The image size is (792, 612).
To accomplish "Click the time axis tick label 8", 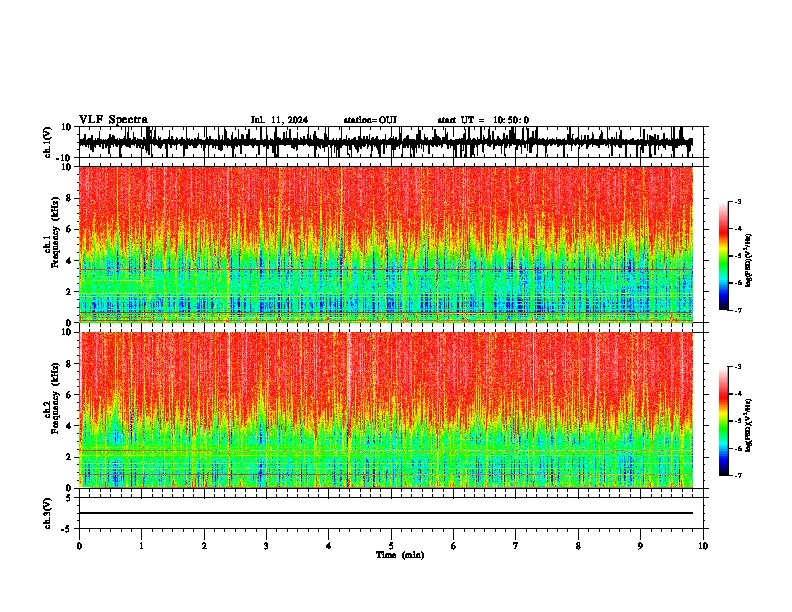I will [x=578, y=546].
